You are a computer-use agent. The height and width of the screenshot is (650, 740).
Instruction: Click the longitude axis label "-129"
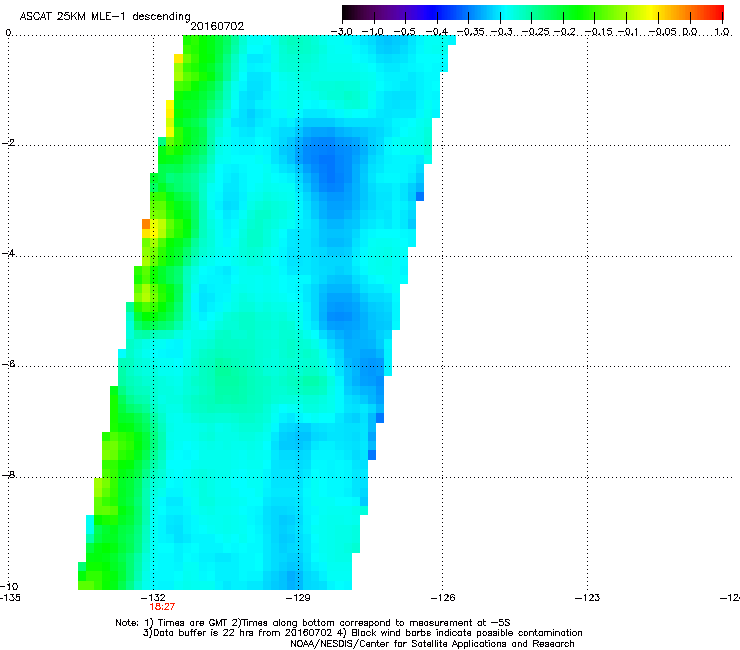[298, 598]
